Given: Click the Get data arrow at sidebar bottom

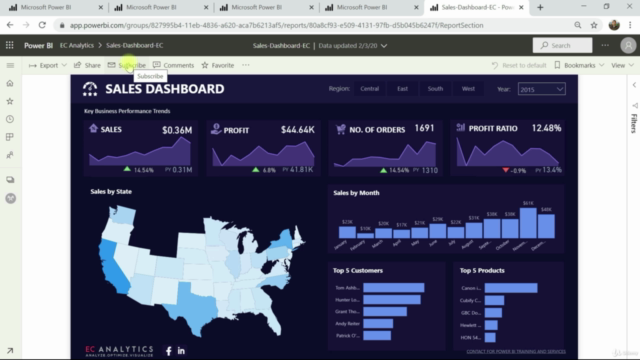Looking at the screenshot, I should click(x=10, y=351).
